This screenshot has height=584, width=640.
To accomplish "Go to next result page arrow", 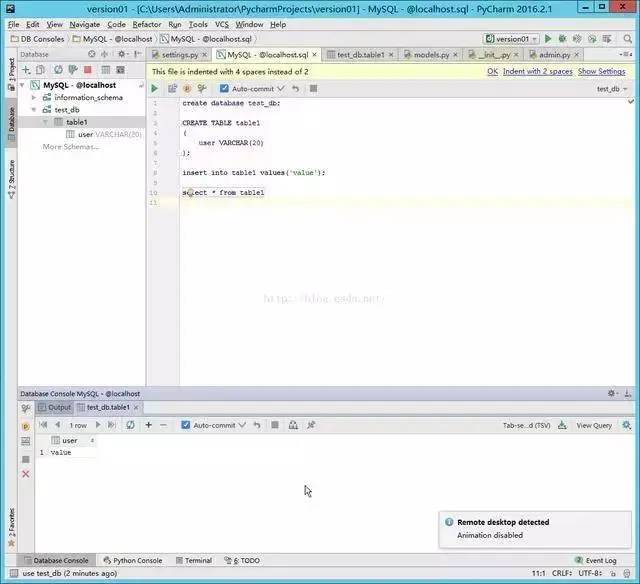I will [98, 425].
